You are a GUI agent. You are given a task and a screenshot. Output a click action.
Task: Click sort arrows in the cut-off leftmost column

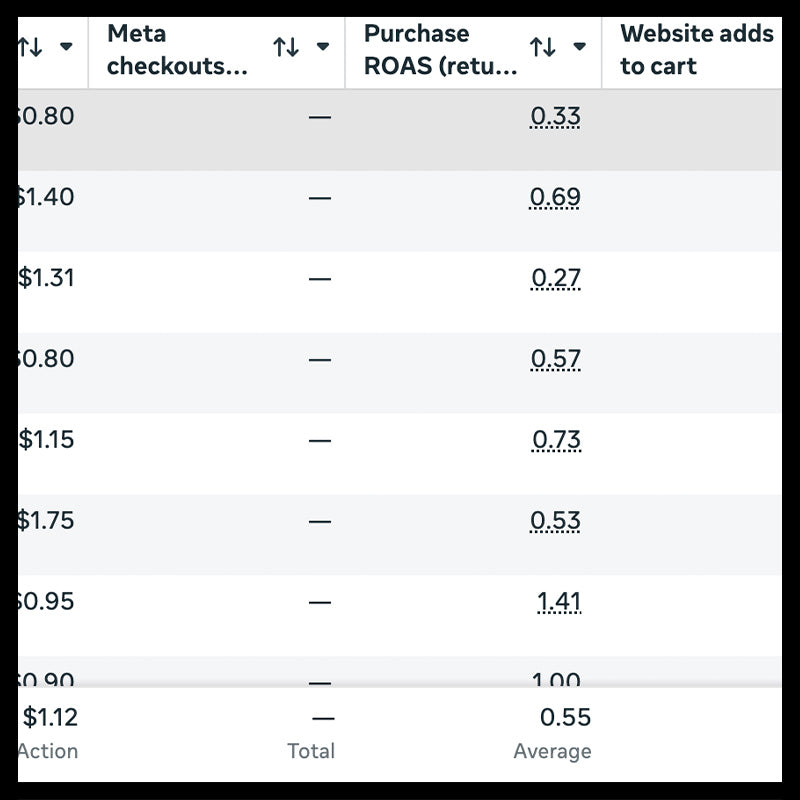point(30,47)
